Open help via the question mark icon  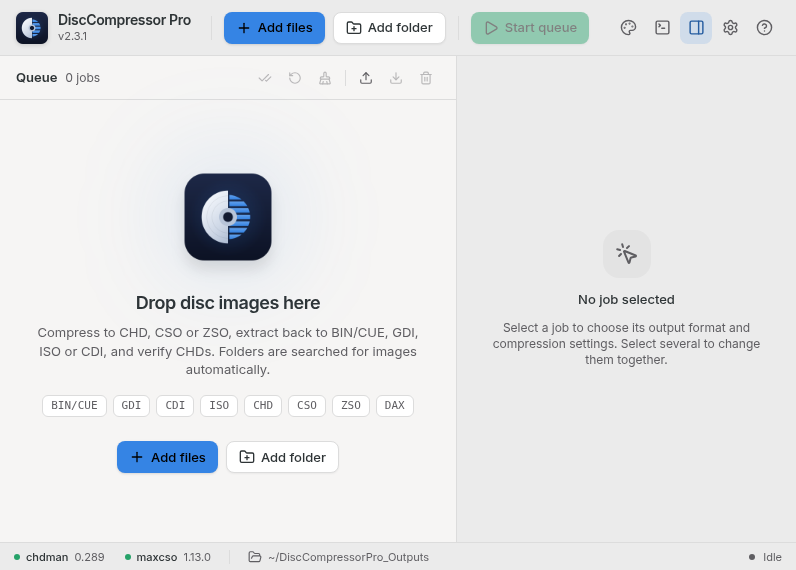(764, 28)
